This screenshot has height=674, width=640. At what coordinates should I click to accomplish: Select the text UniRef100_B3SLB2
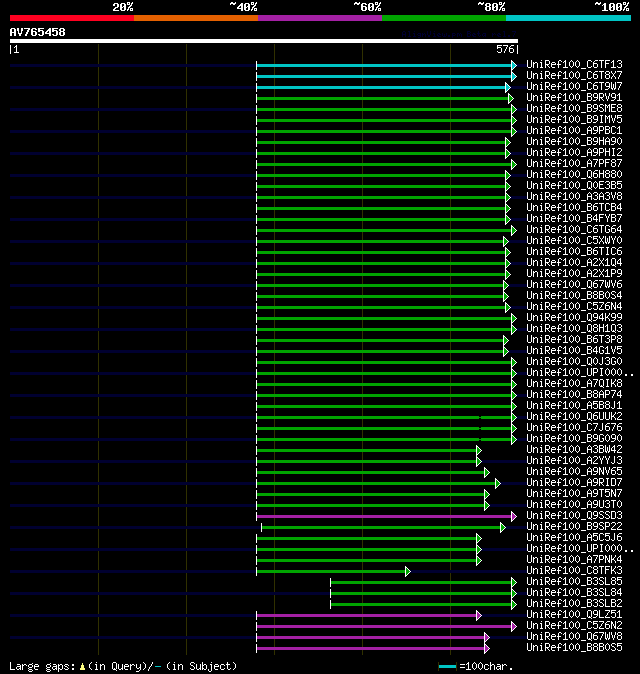click(x=574, y=604)
